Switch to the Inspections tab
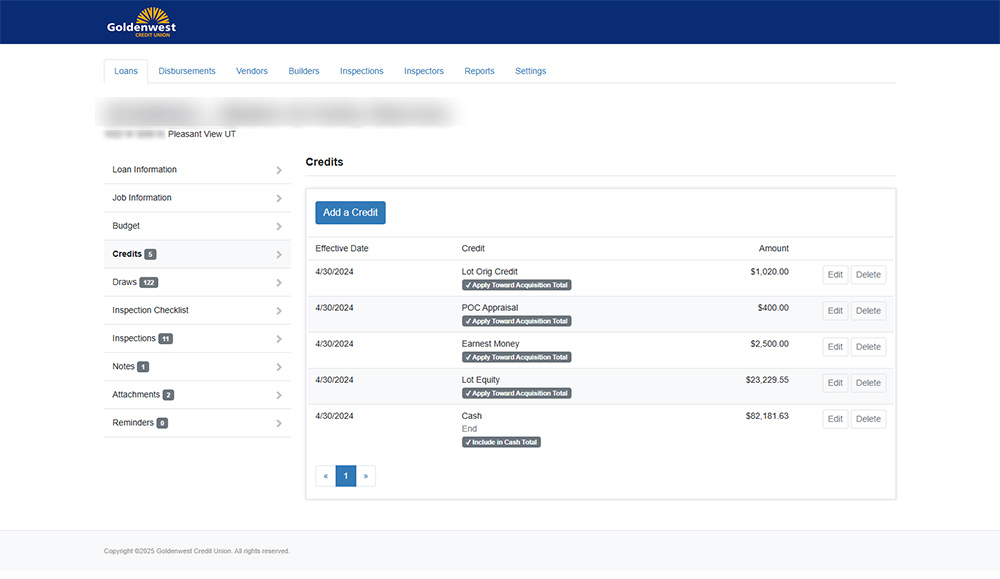 coord(361,71)
